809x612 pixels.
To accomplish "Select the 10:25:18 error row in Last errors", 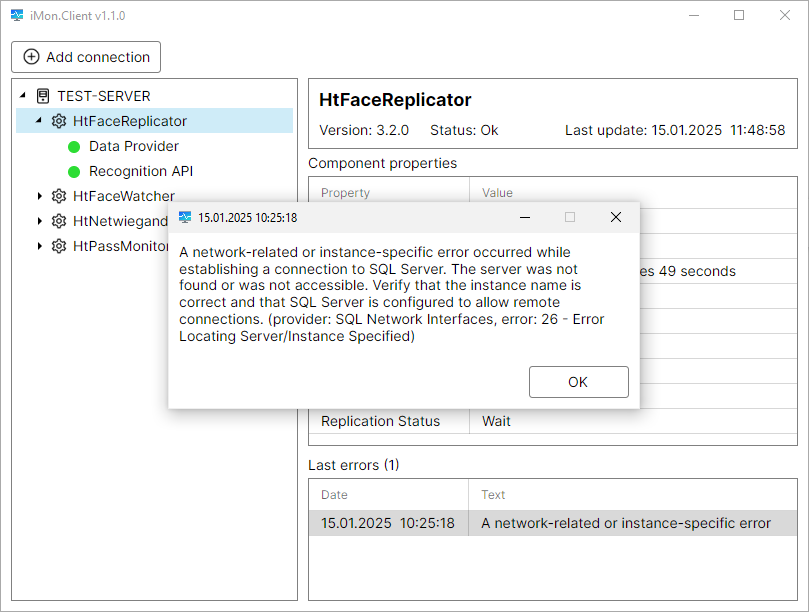I will click(x=553, y=523).
